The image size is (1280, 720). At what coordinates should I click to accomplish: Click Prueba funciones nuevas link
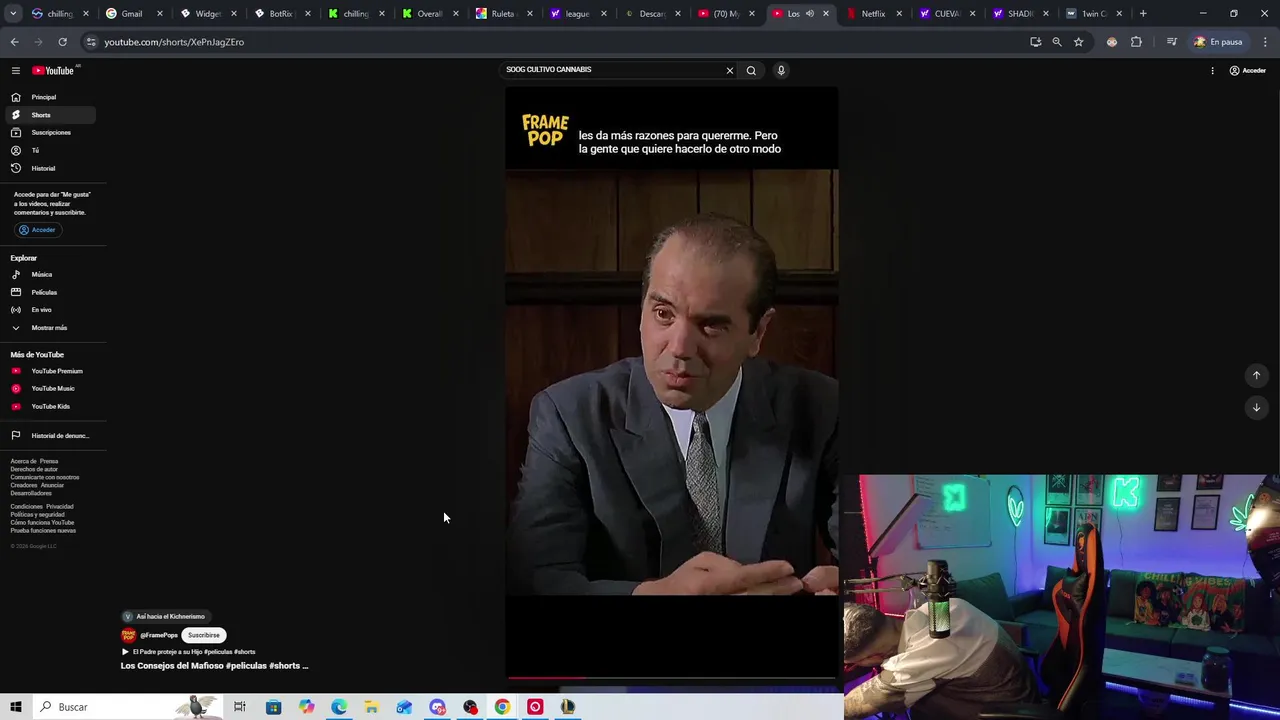pyautogui.click(x=43, y=530)
